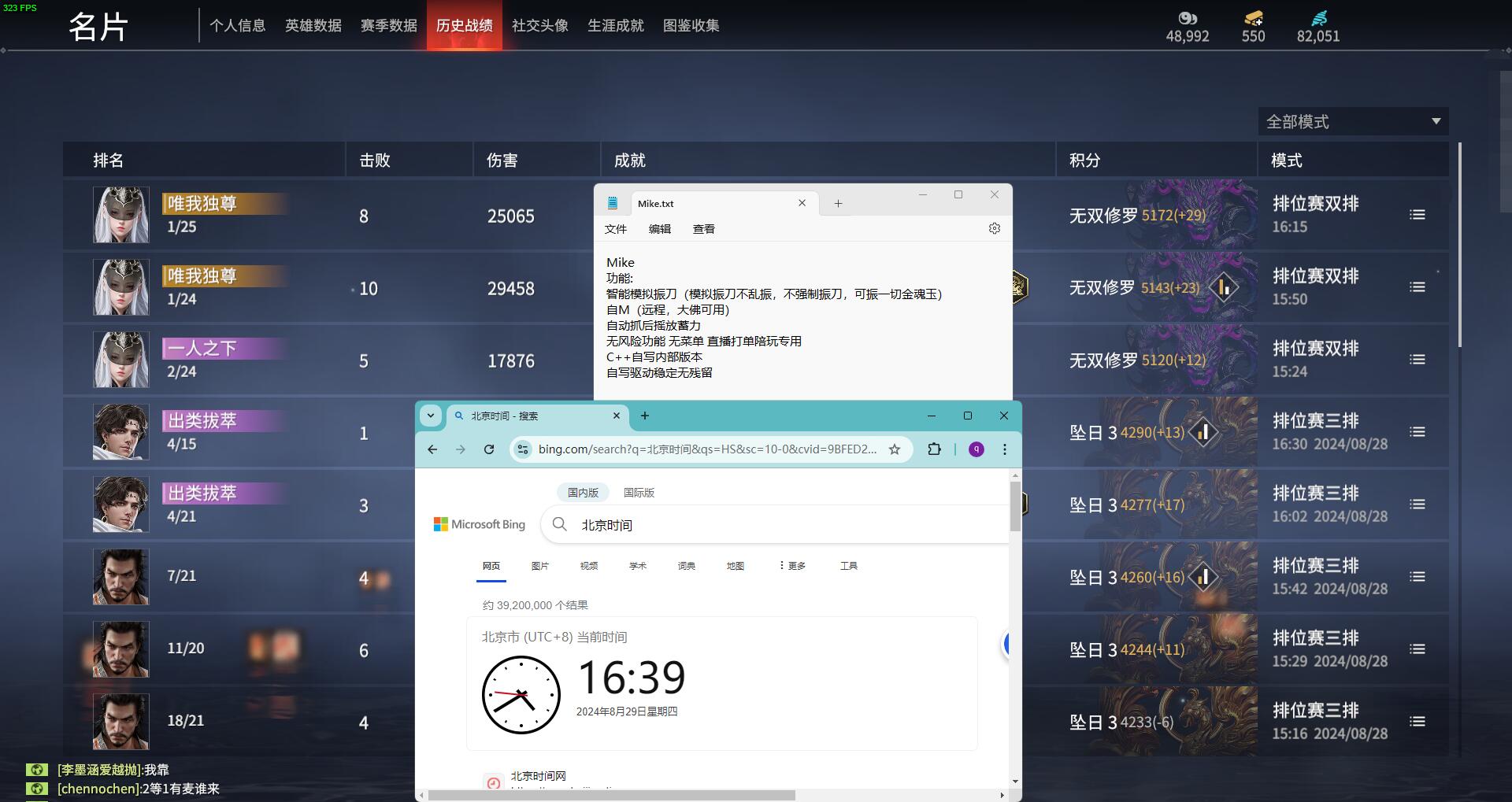This screenshot has width=1512, height=802.
Task: Open the 图片 results tab in Bing
Action: click(x=540, y=566)
